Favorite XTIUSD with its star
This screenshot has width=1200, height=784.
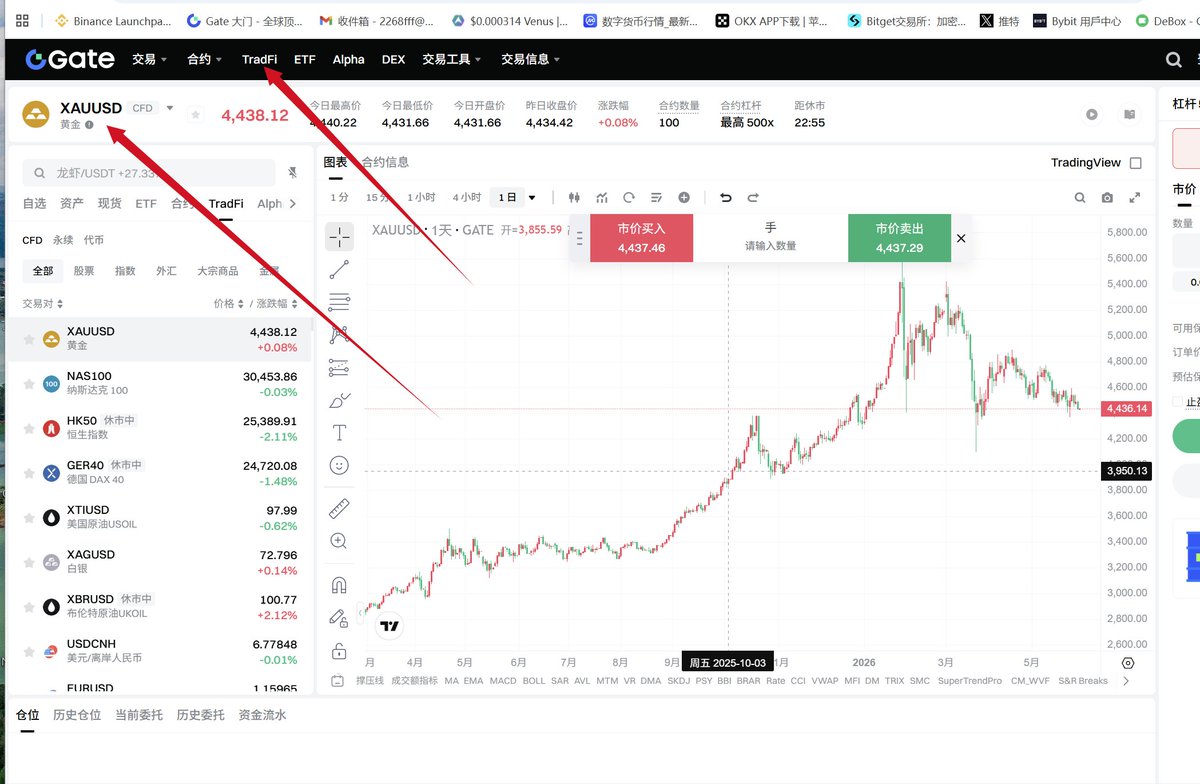(x=29, y=518)
